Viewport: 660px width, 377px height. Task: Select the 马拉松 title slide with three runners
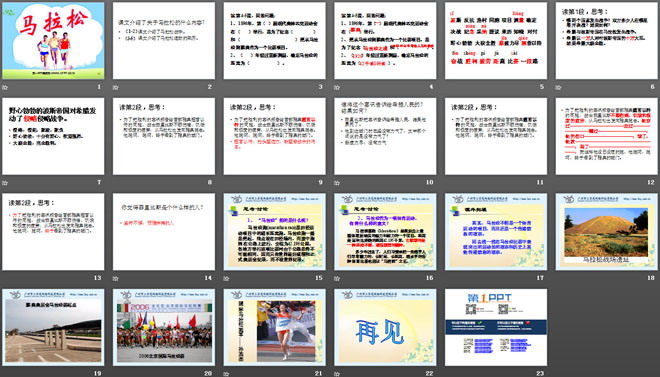tap(53, 41)
